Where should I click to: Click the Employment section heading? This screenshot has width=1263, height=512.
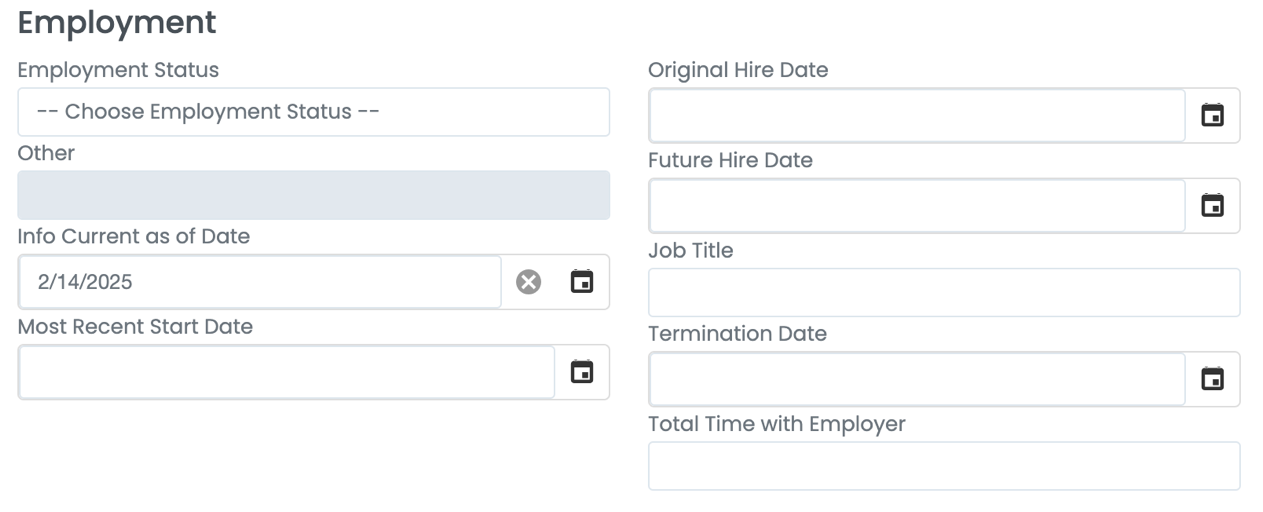tap(116, 23)
